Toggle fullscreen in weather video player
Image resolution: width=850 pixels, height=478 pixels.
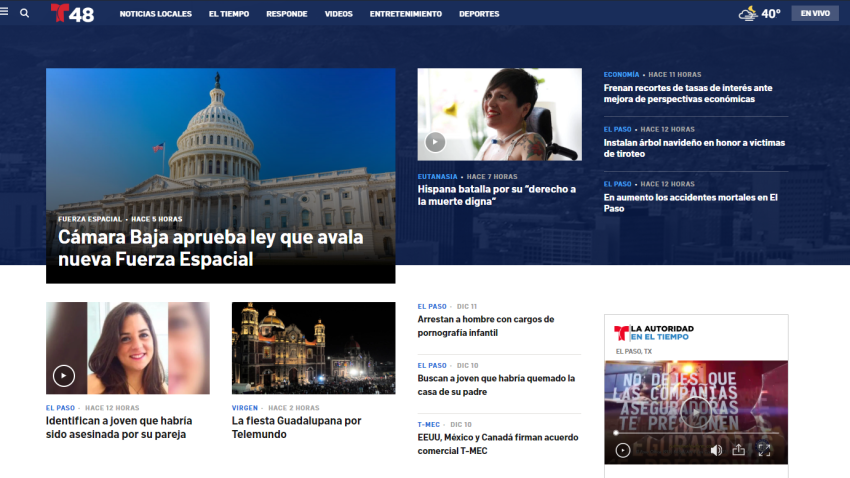pos(764,450)
